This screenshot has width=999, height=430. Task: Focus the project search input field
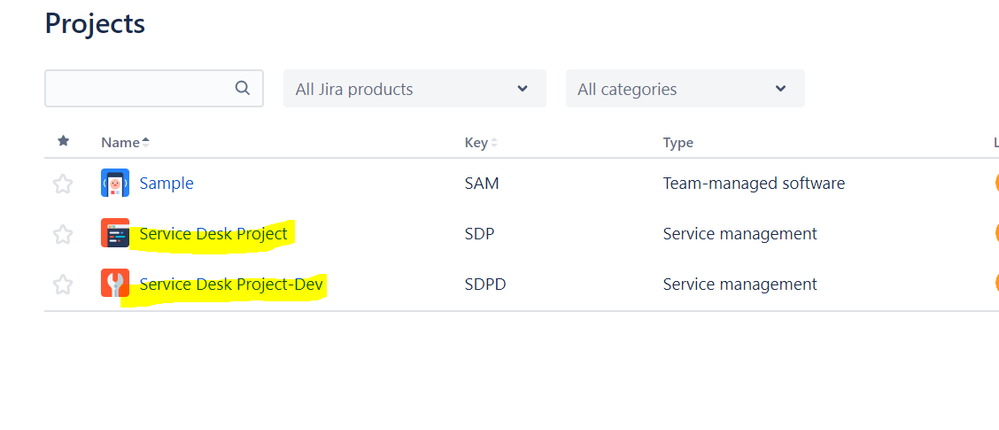[x=154, y=89]
